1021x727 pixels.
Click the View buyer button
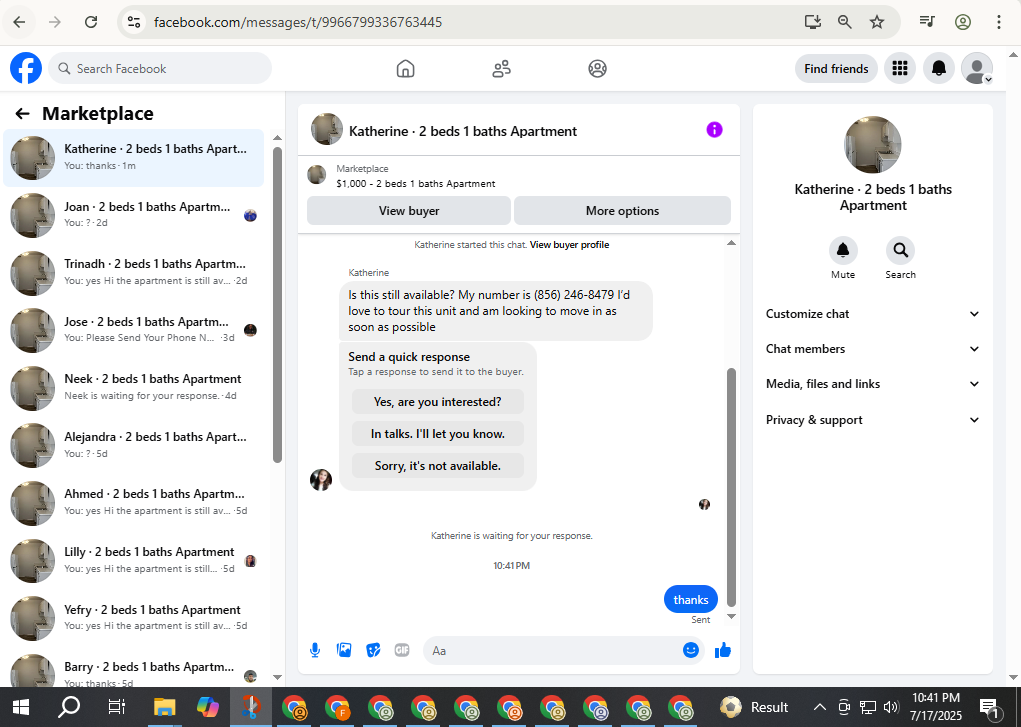(x=409, y=211)
